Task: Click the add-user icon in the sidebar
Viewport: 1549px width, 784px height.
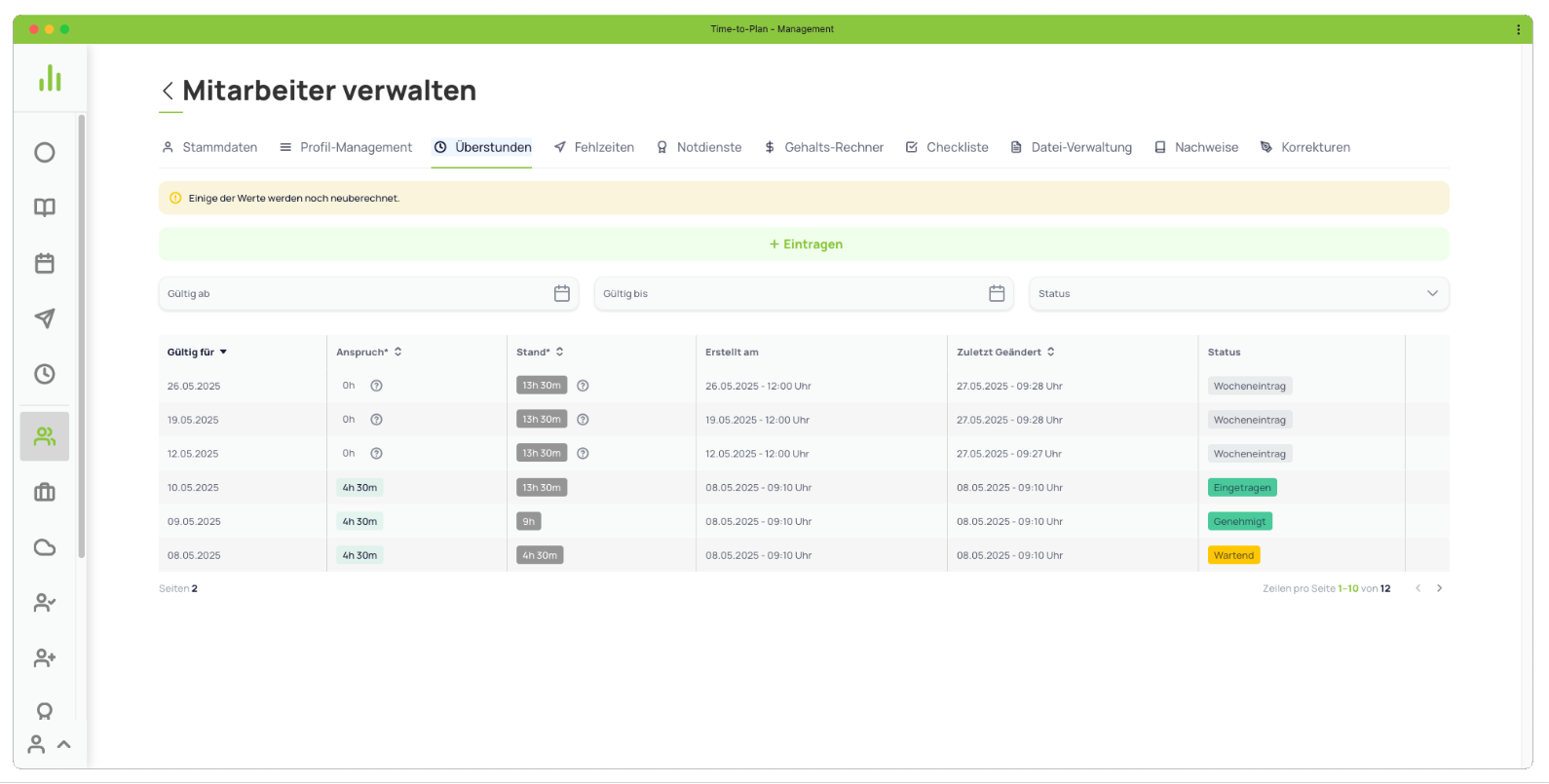Action: [x=45, y=658]
